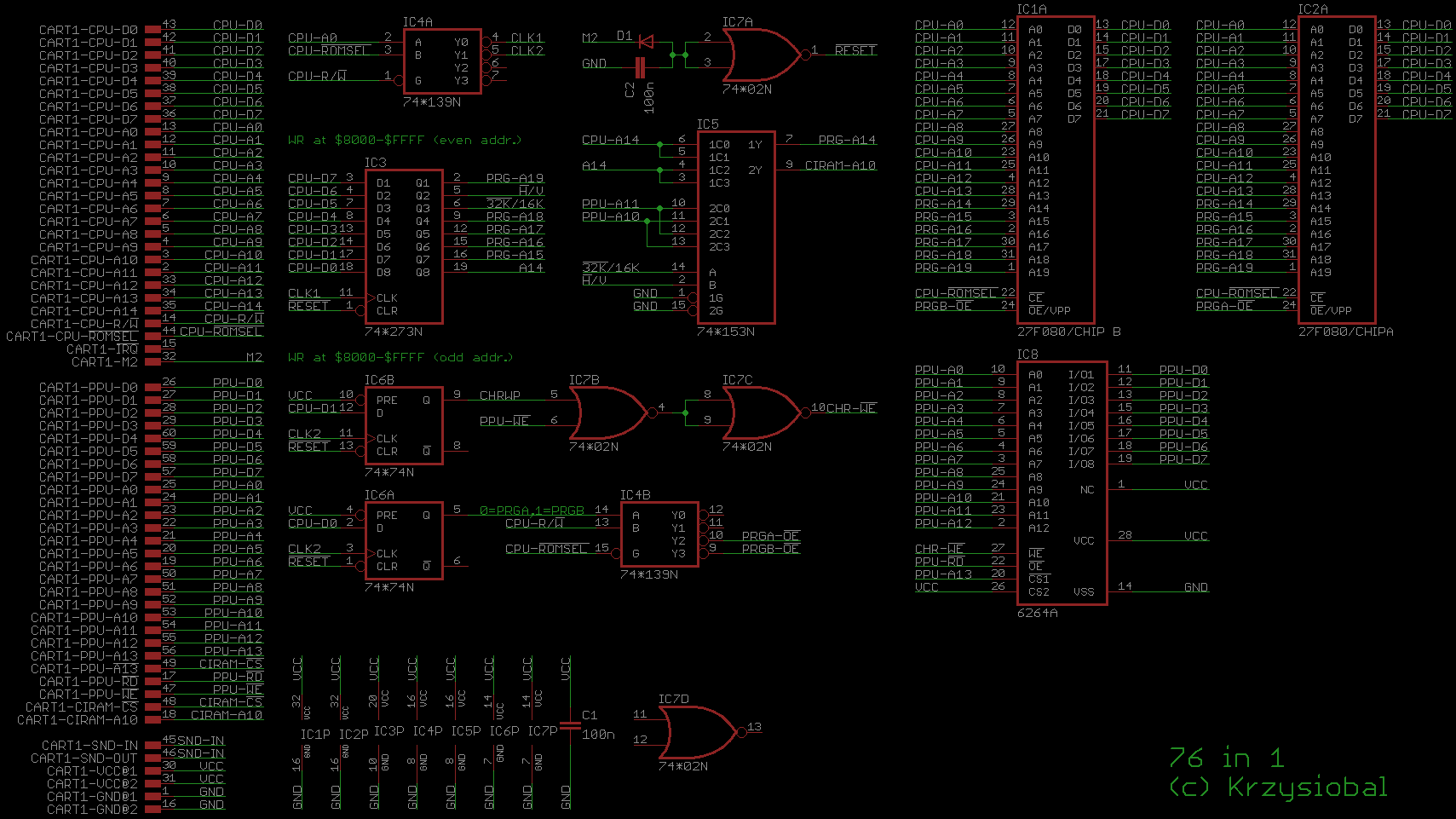Click the 'CART1-CPU-R/W' pin label
The image size is (1456, 819).
pyautogui.click(x=84, y=324)
